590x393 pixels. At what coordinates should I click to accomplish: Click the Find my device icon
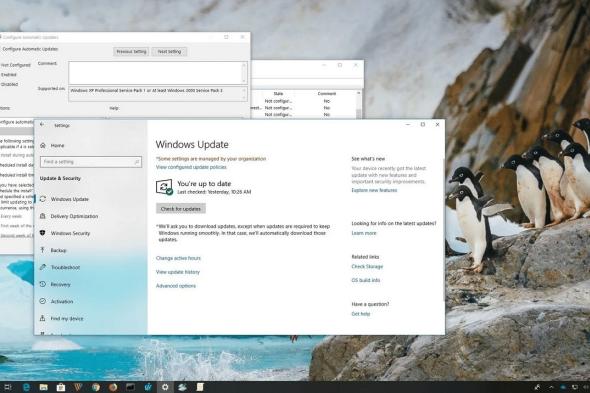click(x=43, y=318)
